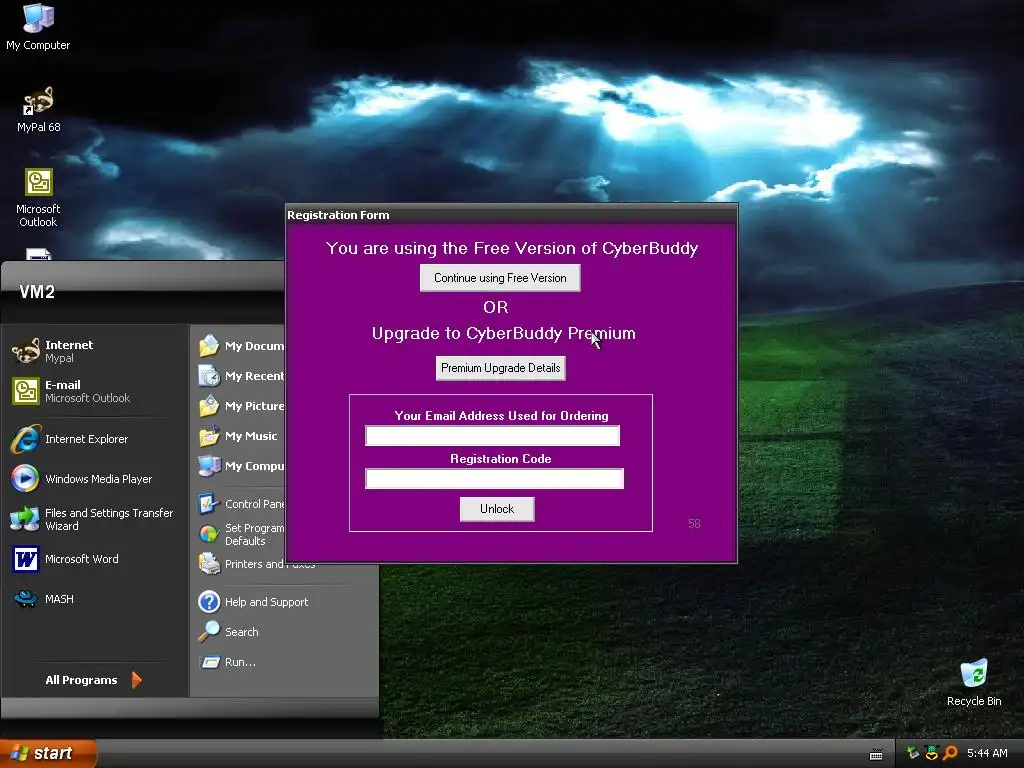The image size is (1024, 768).
Task: Open Files and Settings Transfer Wizard
Action: pyautogui.click(x=91, y=519)
